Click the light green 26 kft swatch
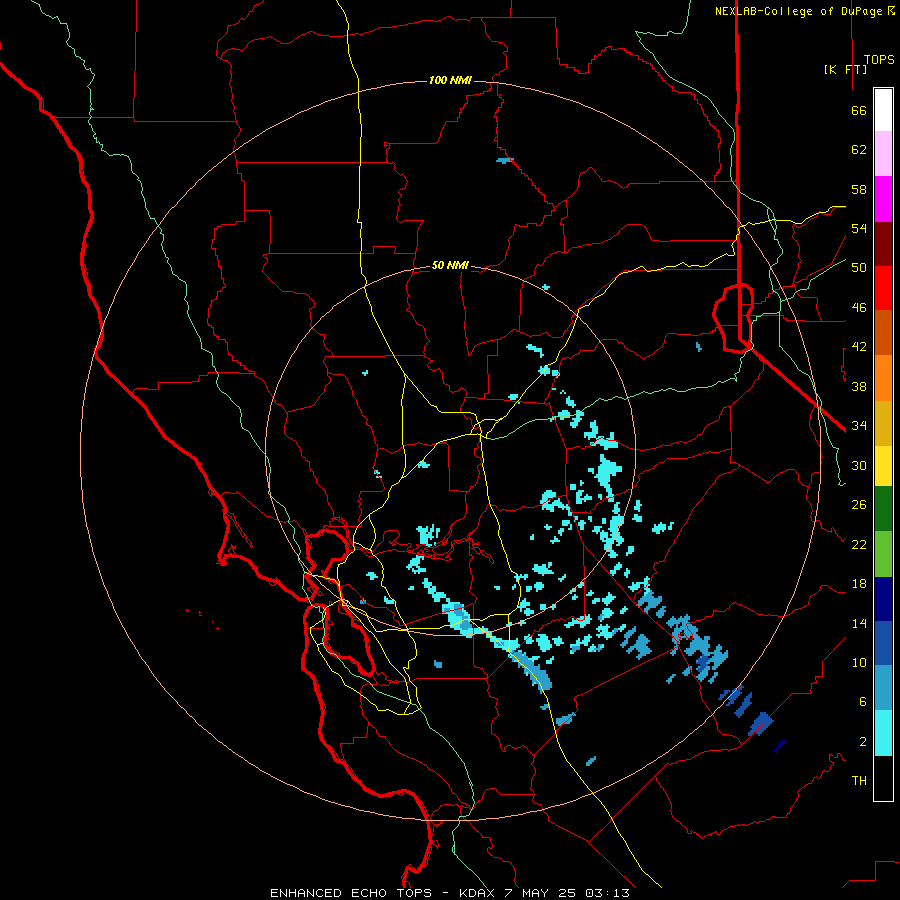Screen dimensions: 900x900 [x=883, y=554]
